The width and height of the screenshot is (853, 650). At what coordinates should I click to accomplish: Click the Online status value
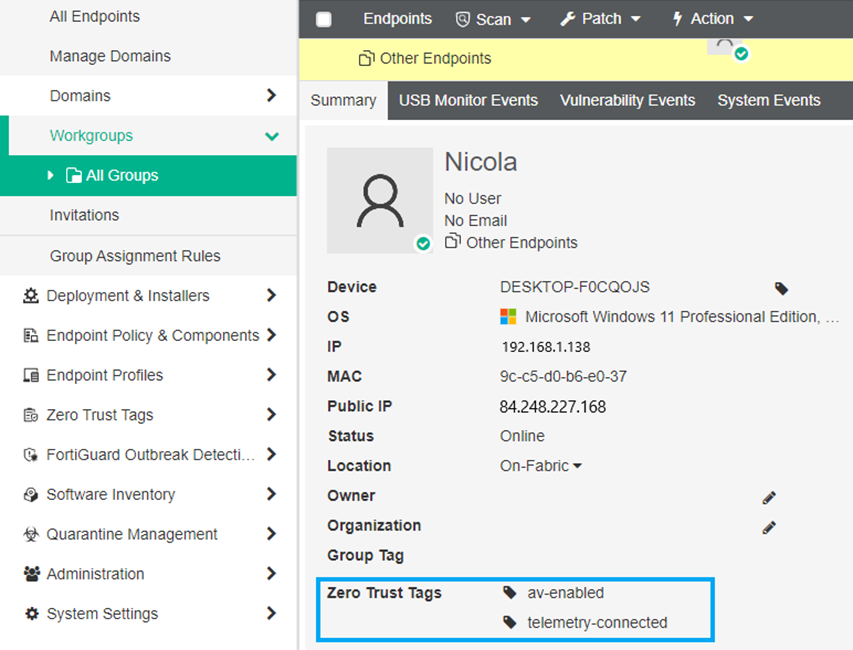point(522,436)
